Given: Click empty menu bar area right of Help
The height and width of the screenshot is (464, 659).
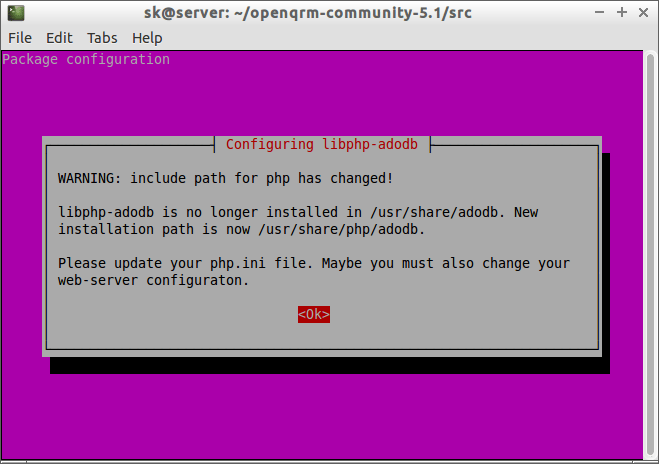Looking at the screenshot, I should tap(400, 38).
